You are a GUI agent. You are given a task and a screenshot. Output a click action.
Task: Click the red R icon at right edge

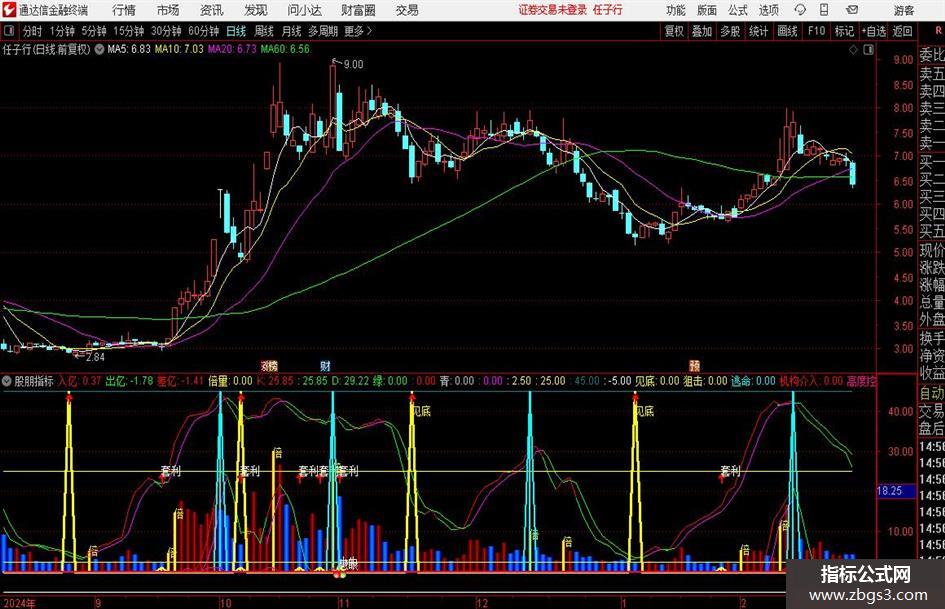pos(937,31)
